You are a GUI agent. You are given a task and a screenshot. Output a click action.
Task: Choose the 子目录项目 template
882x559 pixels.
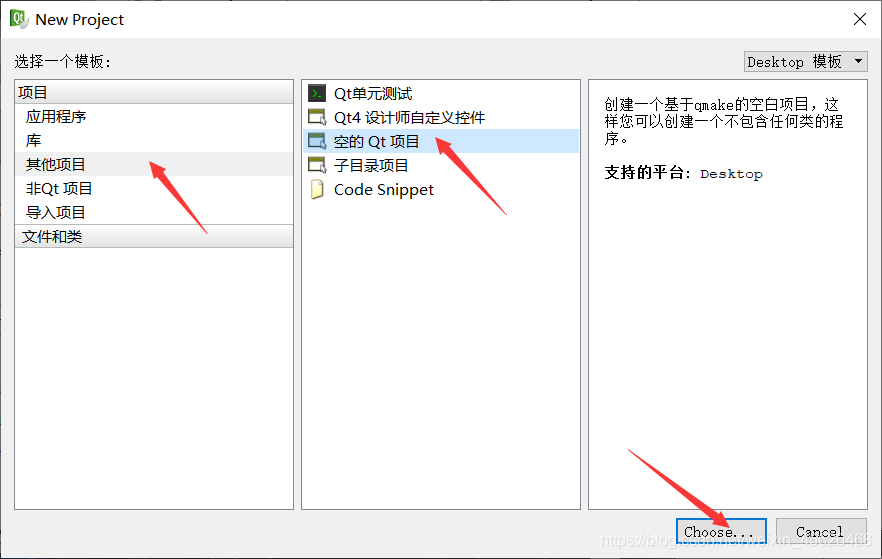pos(441,165)
